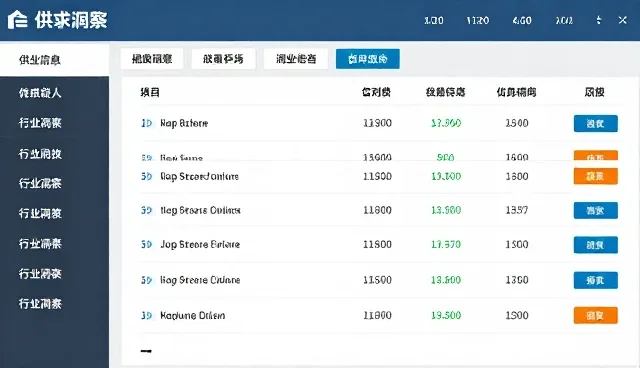Image resolution: width=640 pixels, height=368 pixels.
Task: Click the last column header above action buttons
Action: [x=594, y=92]
